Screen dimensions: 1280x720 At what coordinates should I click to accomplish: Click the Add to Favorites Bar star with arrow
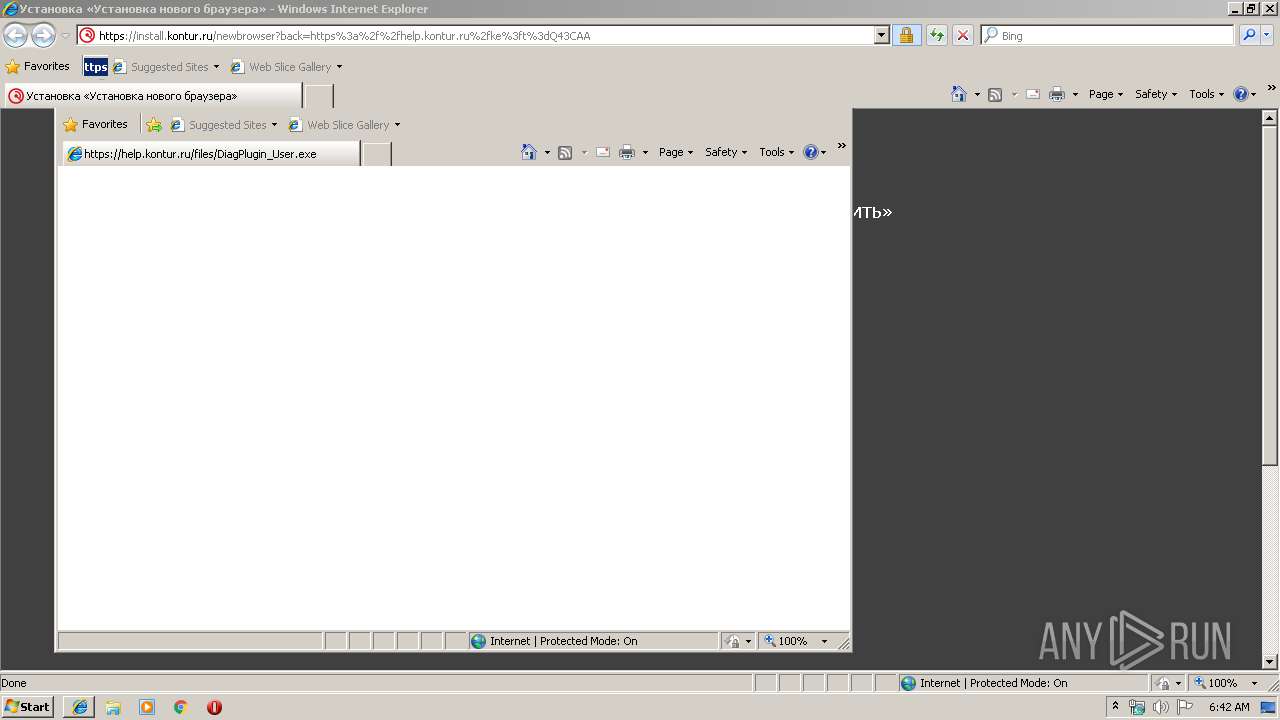(x=154, y=125)
